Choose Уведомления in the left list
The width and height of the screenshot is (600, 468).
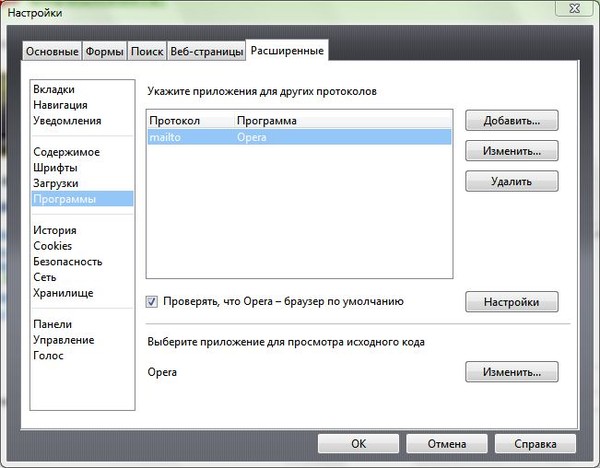[82, 121]
